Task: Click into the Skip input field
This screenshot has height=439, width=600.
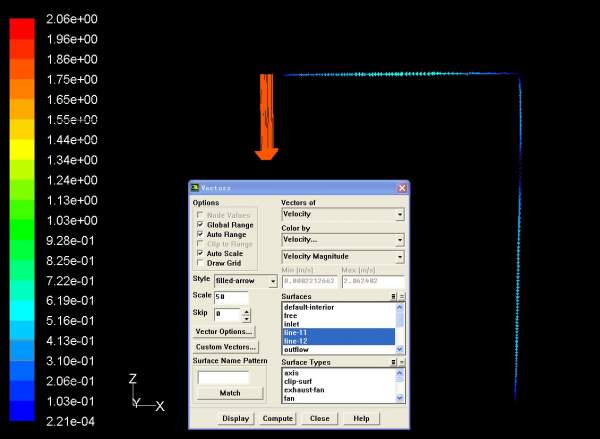Action: coord(228,315)
